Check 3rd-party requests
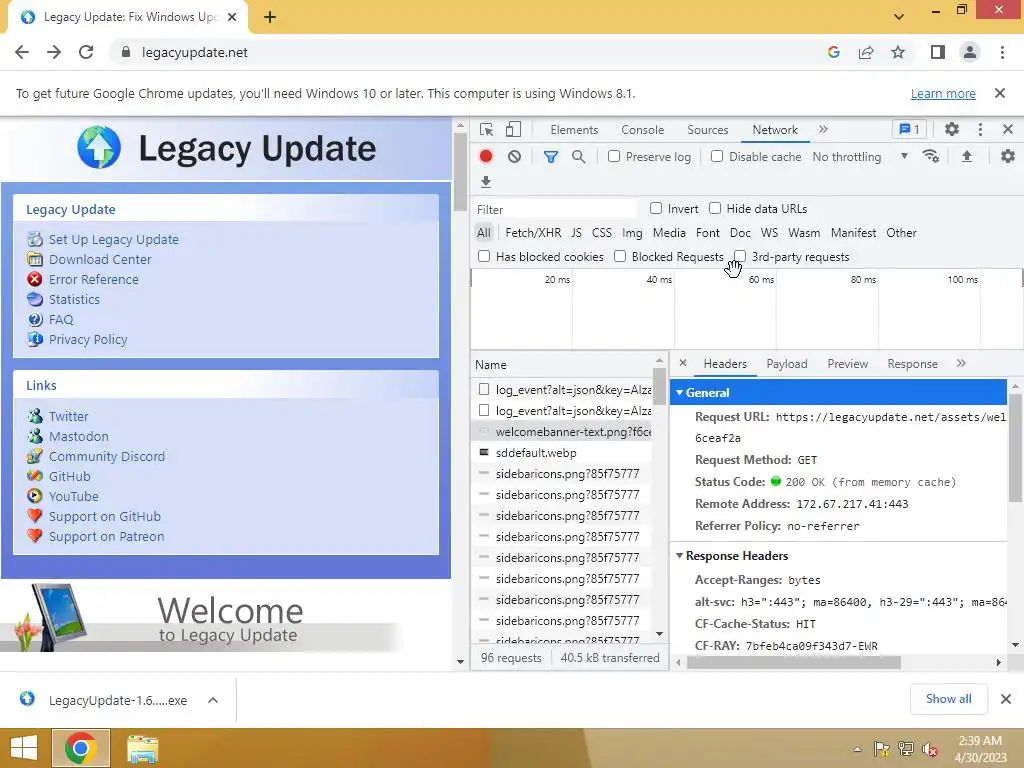The image size is (1024, 768). [x=740, y=255]
